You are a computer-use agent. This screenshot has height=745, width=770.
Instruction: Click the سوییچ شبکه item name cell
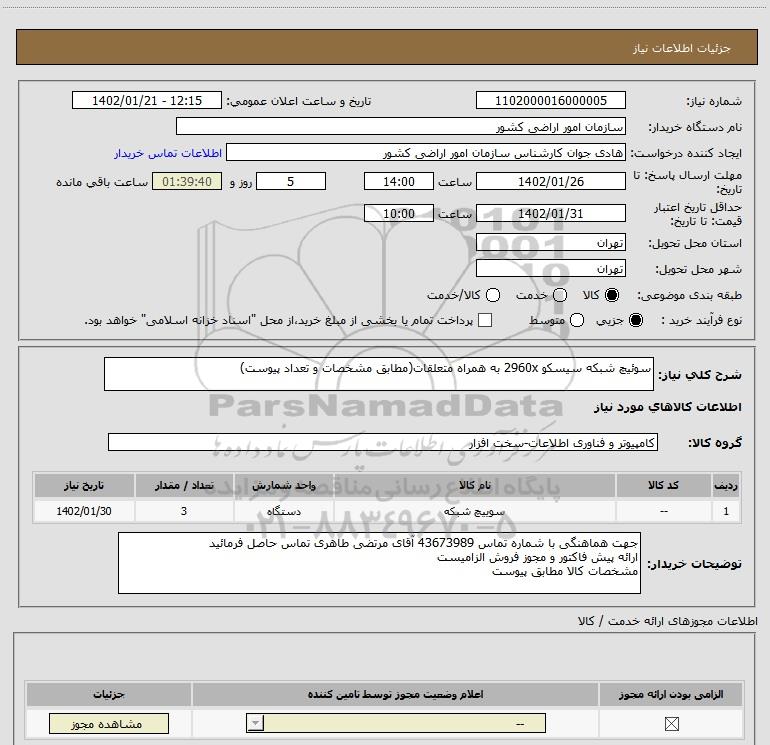coord(474,511)
